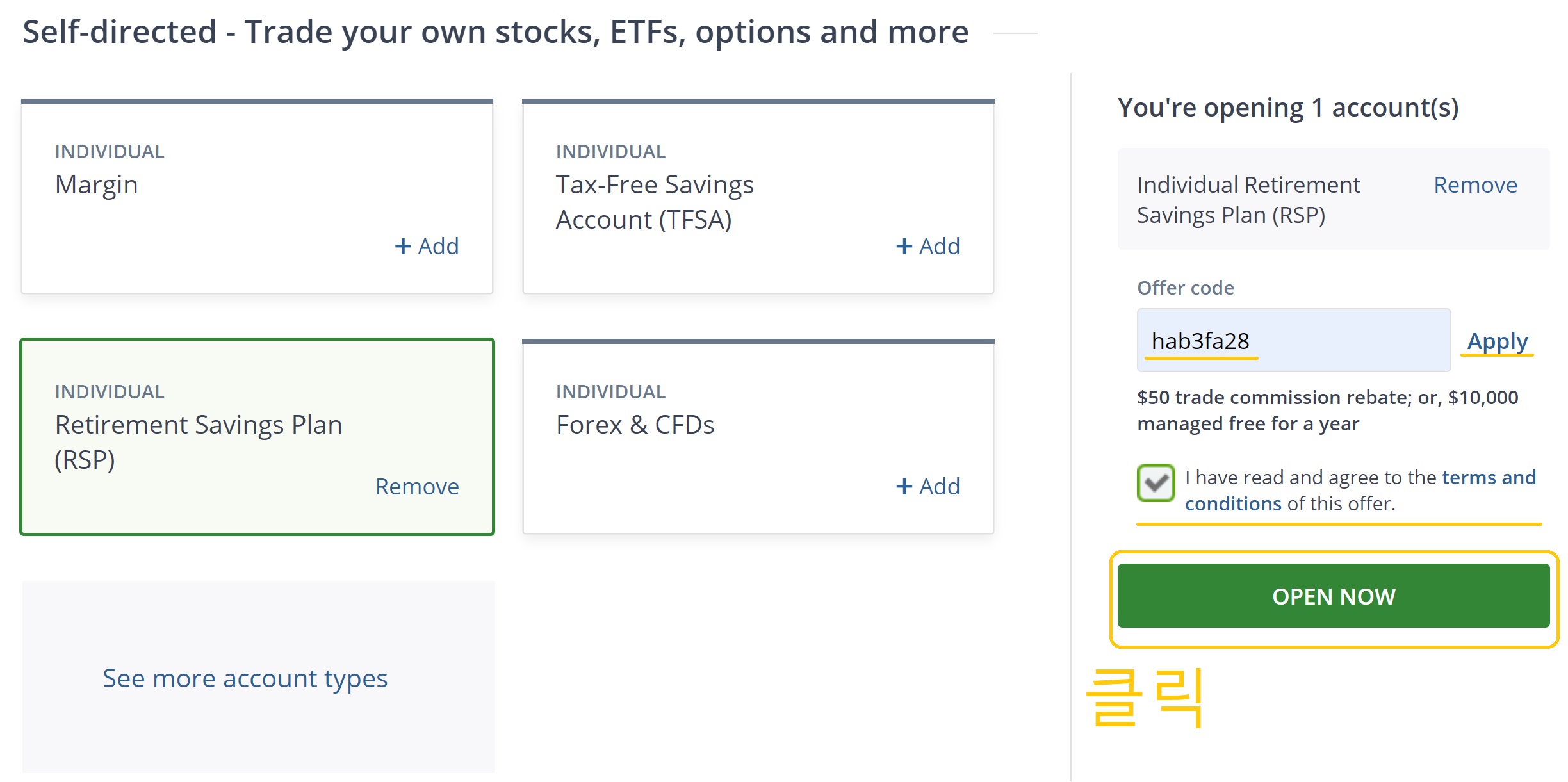Select the Tax-Free Savings Account card title
Image resolution: width=1568 pixels, height=782 pixels.
click(x=655, y=202)
